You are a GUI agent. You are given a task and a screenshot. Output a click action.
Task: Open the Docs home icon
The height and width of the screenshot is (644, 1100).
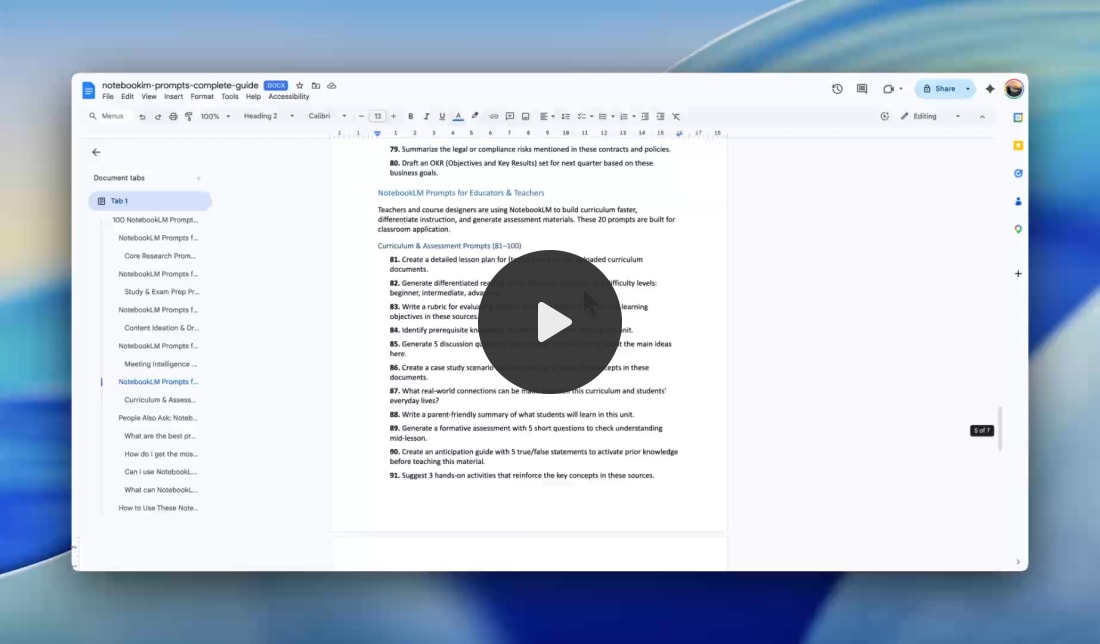pyautogui.click(x=88, y=90)
